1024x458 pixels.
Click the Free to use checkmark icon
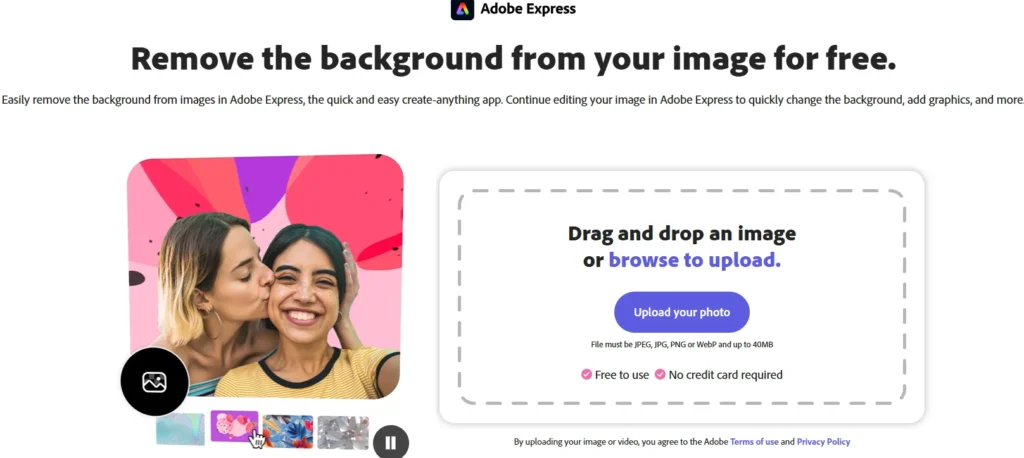click(x=586, y=374)
